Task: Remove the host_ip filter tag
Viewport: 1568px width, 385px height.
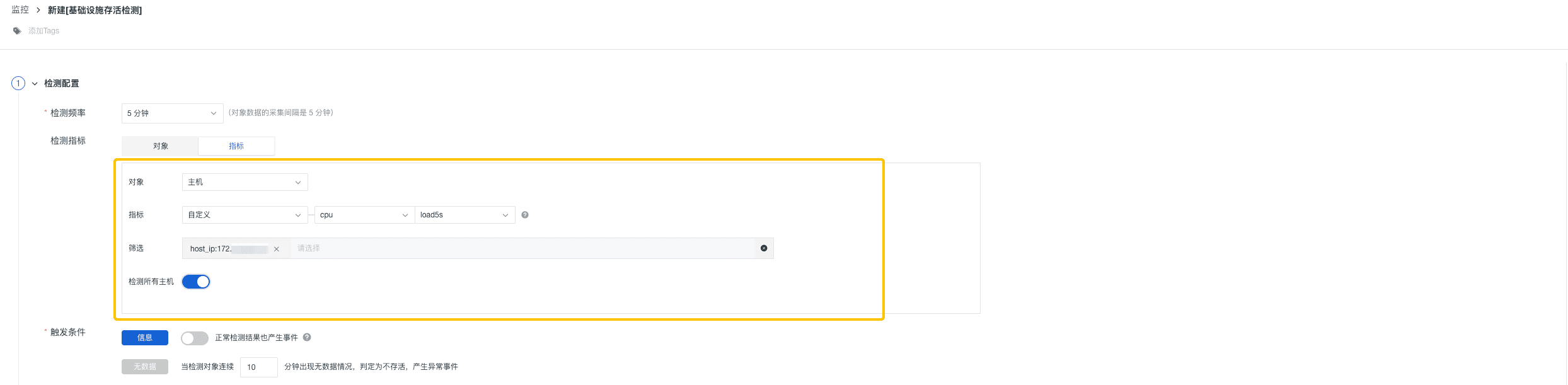Action: coord(276,249)
